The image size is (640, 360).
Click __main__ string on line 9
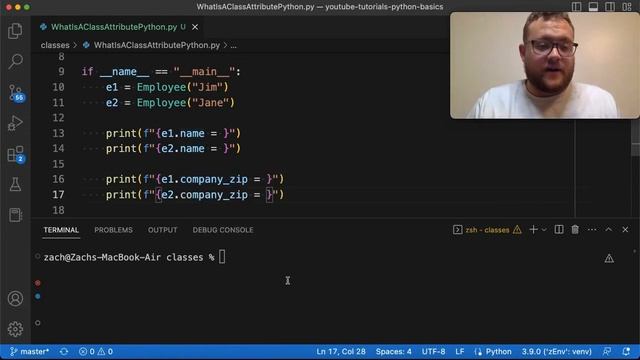tap(204, 72)
